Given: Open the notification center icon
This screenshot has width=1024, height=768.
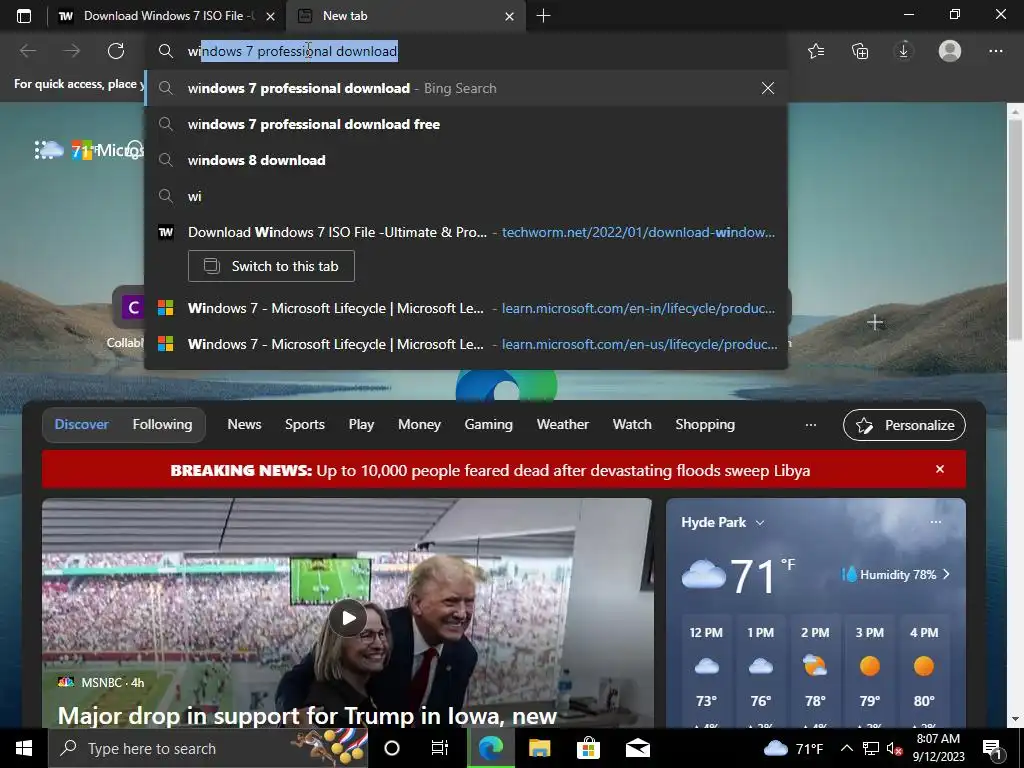Looking at the screenshot, I should tap(993, 749).
